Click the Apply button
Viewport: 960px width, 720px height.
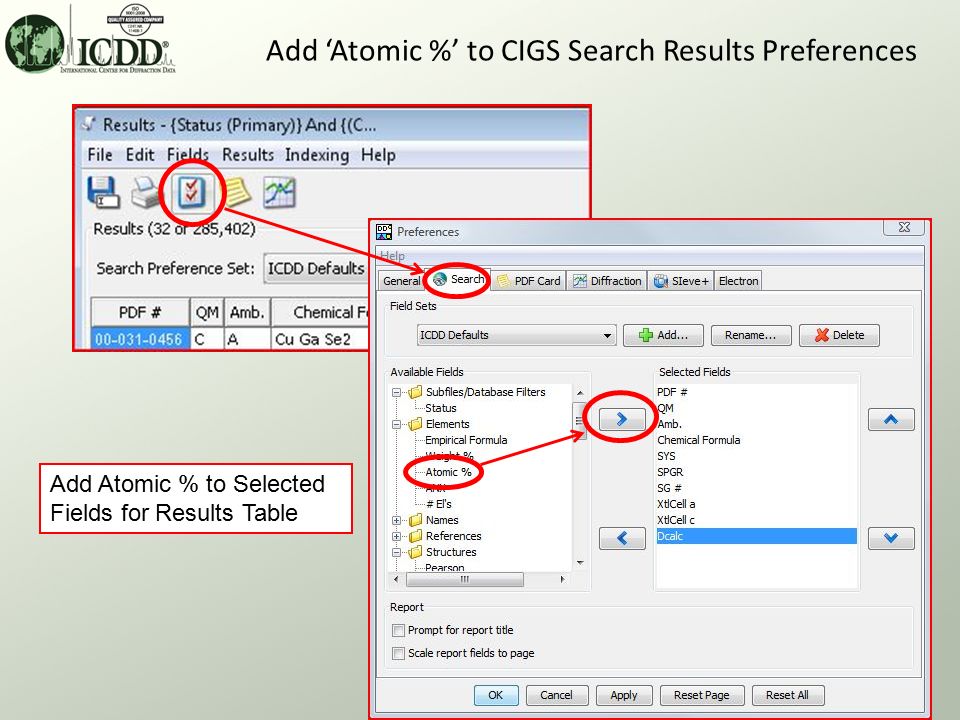tap(624, 695)
